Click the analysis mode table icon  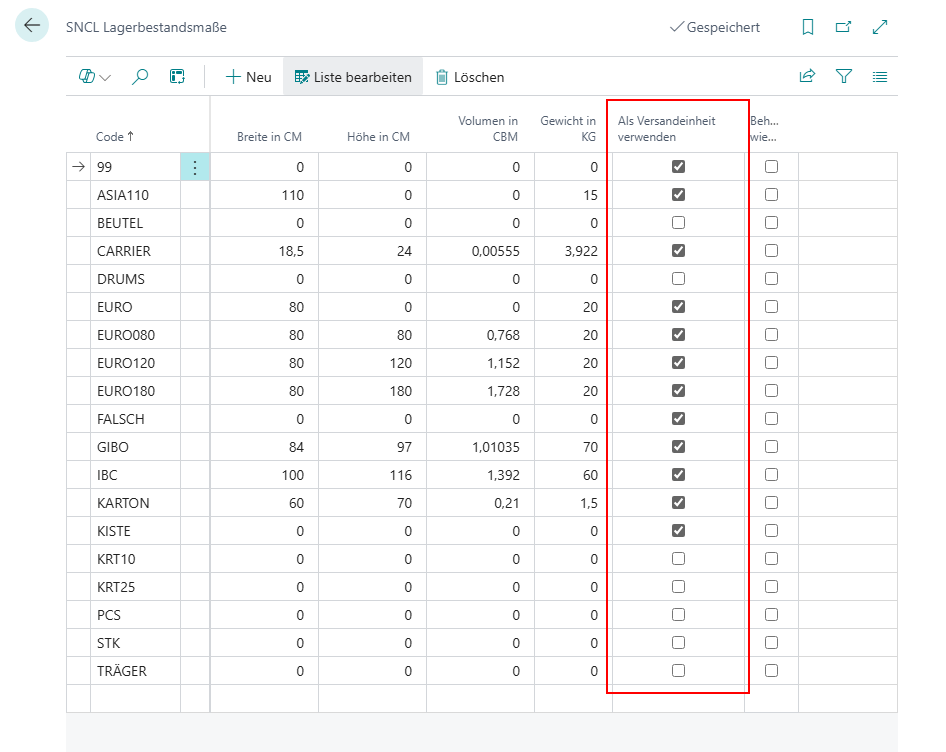click(x=177, y=77)
